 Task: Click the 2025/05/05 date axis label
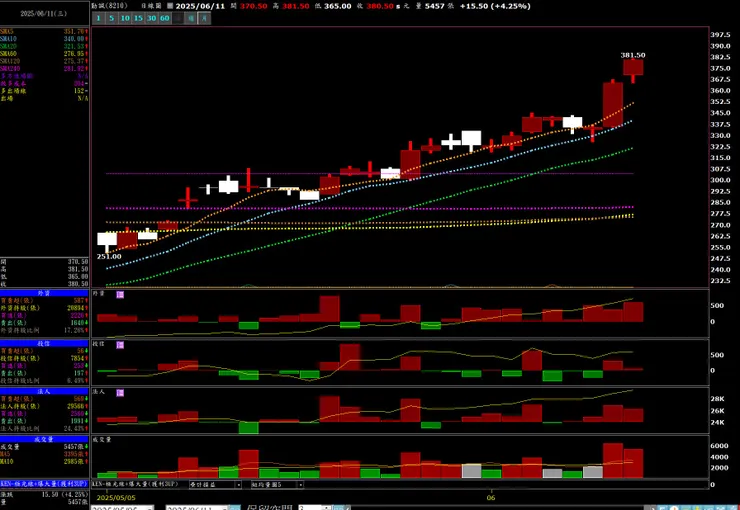116,498
